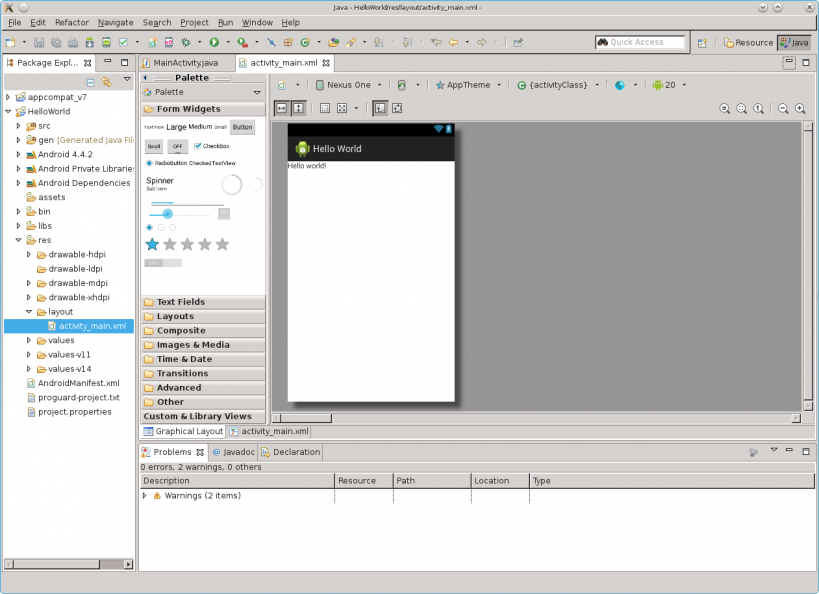Click Collapse All icon in Package Explorer
The width and height of the screenshot is (819, 594).
coord(91,81)
